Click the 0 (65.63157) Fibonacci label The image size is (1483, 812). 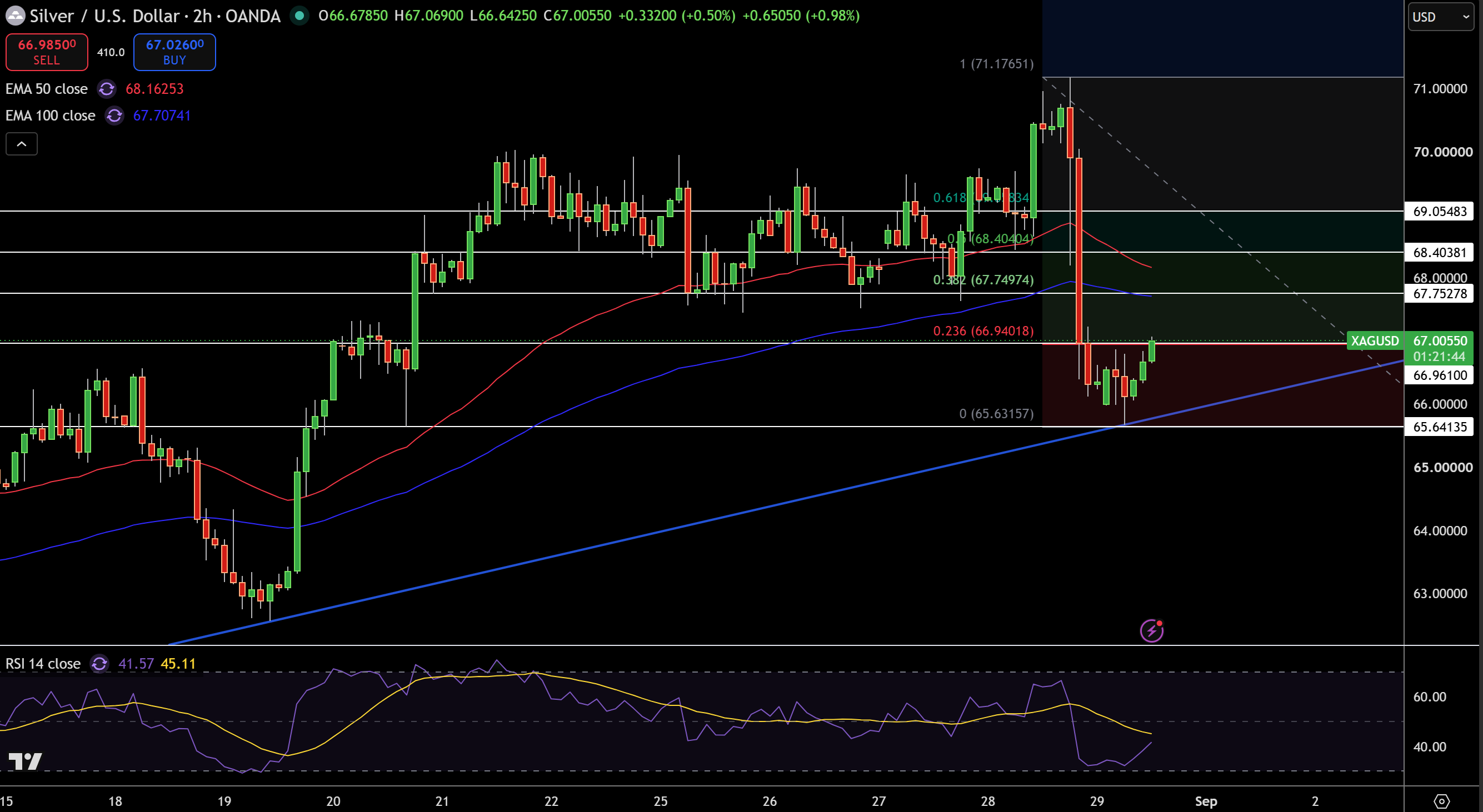click(996, 414)
